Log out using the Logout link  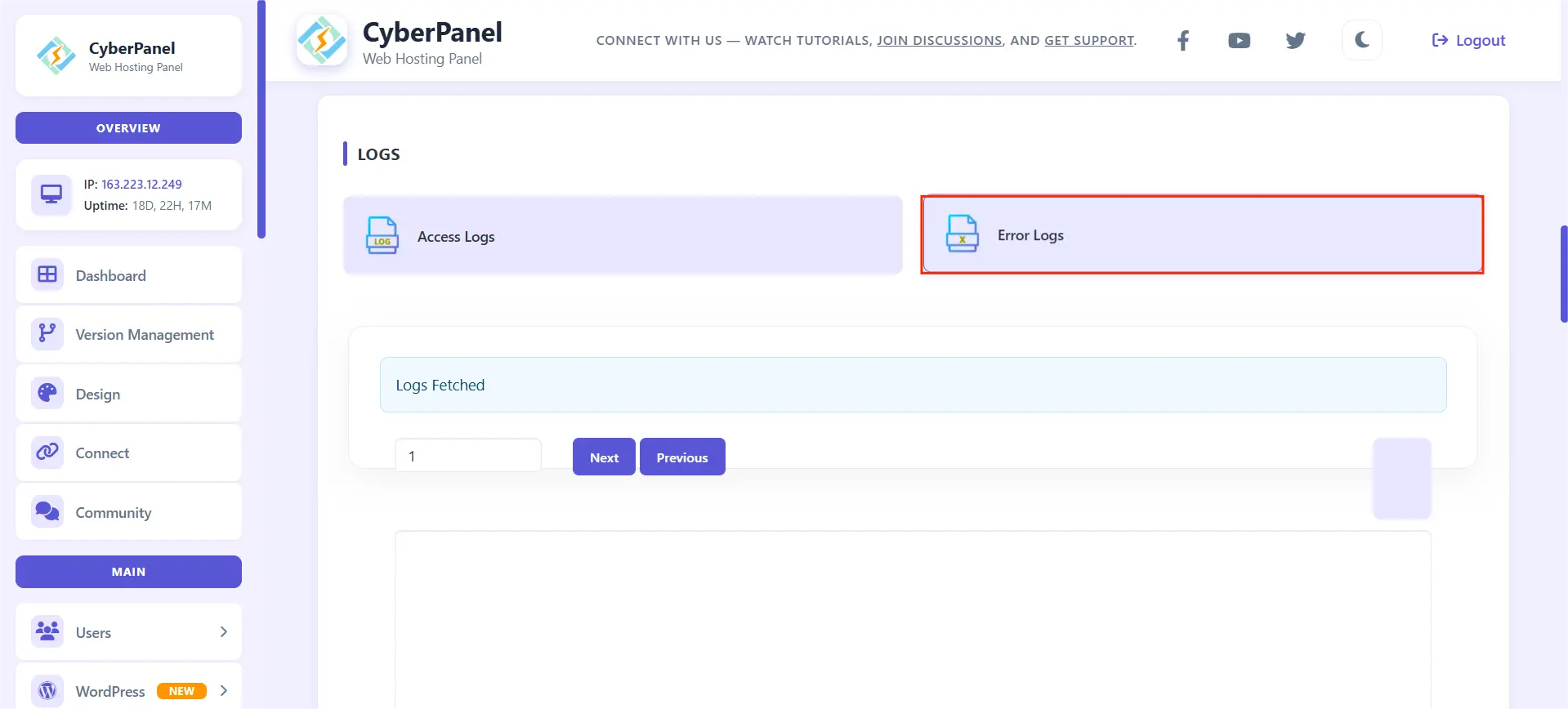point(1468,40)
